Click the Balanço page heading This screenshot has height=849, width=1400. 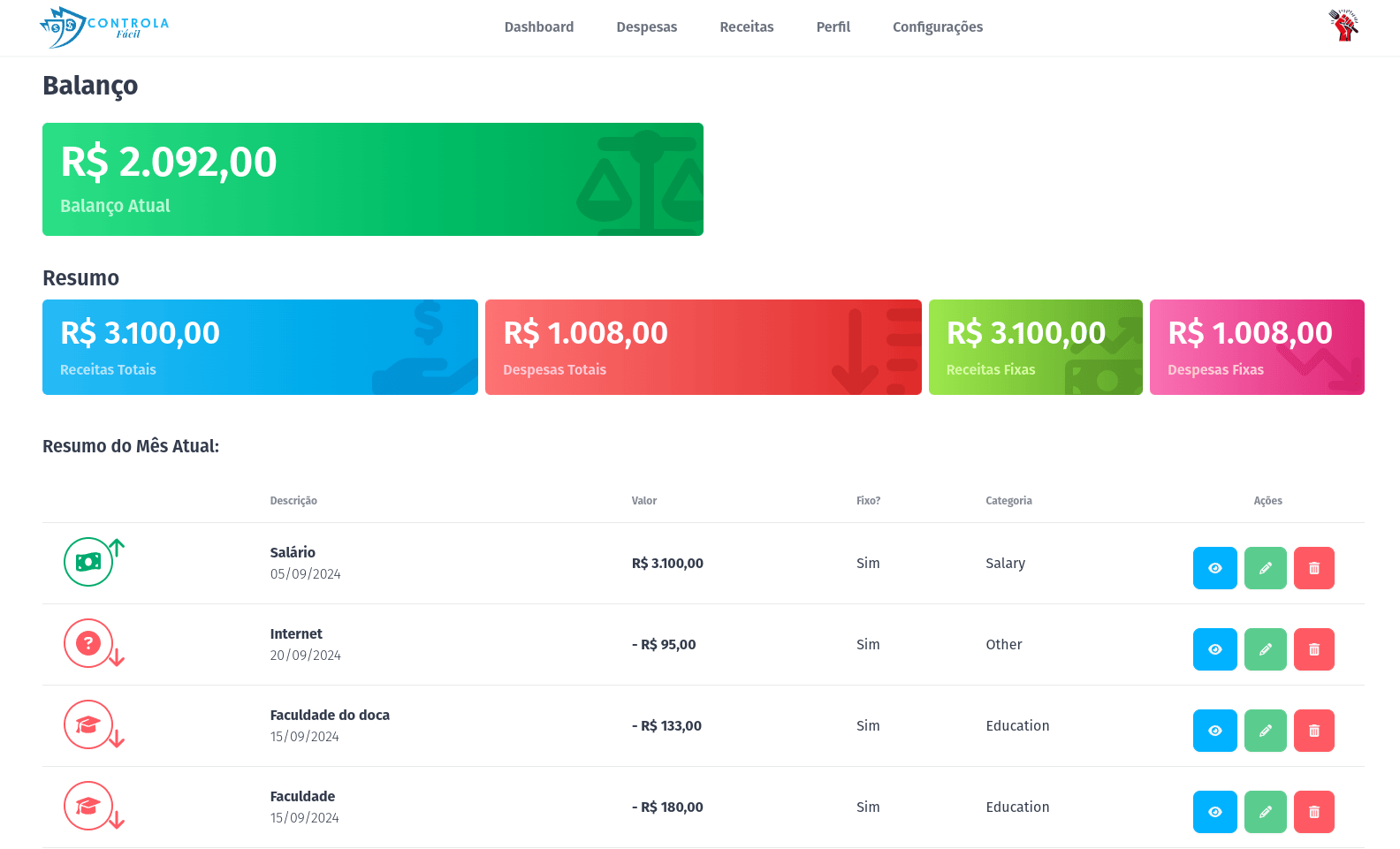click(90, 86)
